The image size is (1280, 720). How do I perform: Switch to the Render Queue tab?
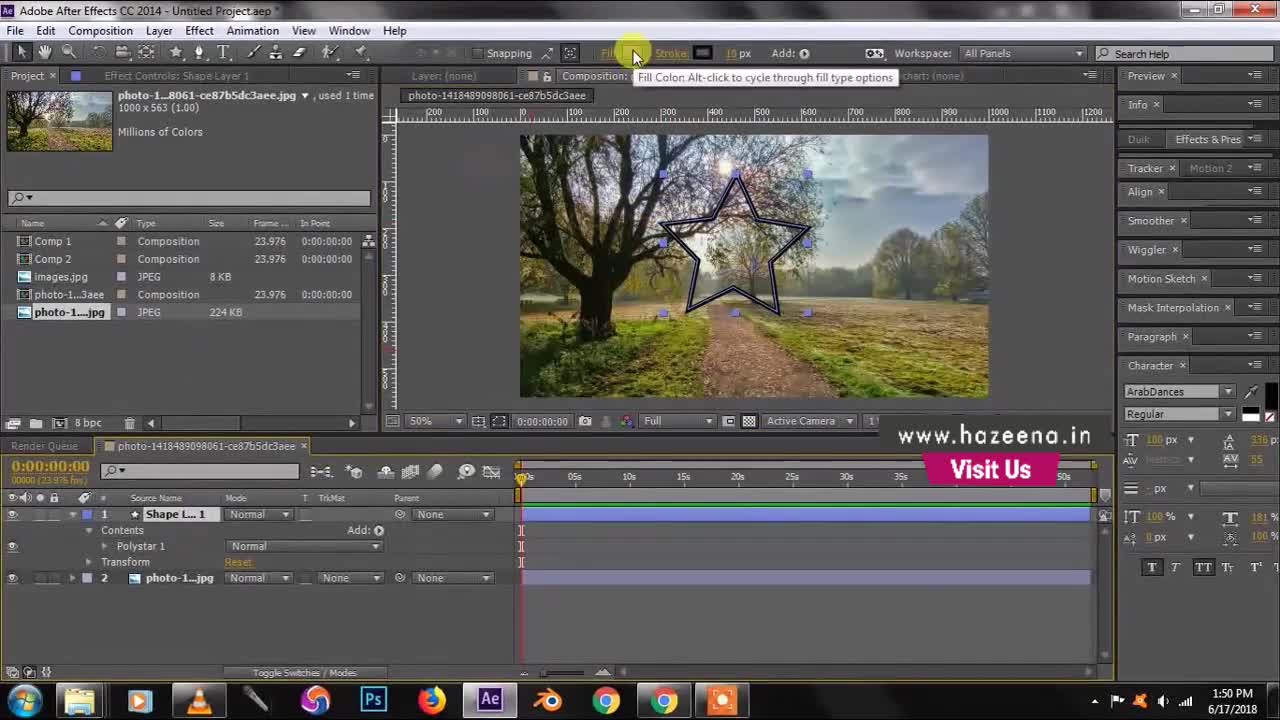pos(44,446)
